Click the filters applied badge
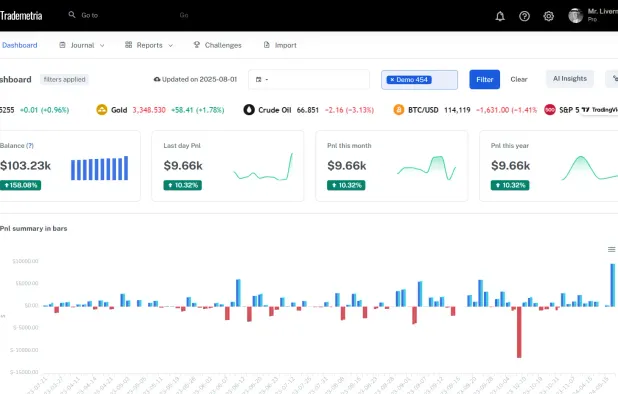Screen dimensions: 618x394 (64, 80)
